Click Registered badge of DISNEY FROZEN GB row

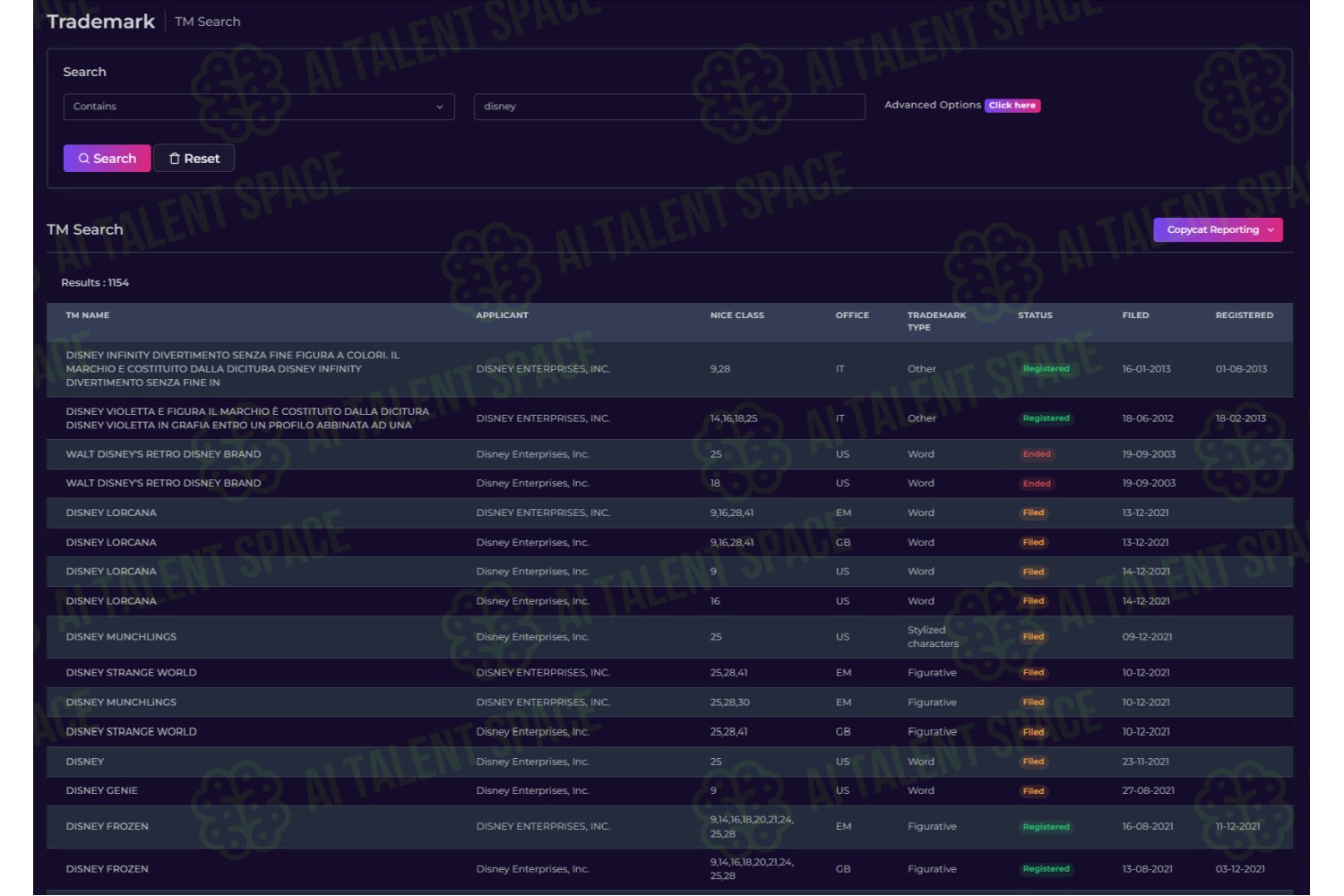[x=1046, y=869]
